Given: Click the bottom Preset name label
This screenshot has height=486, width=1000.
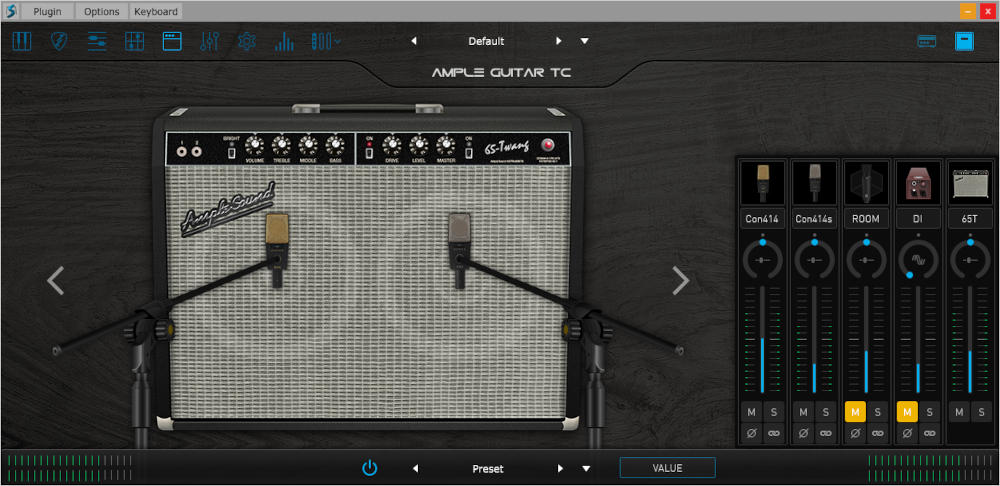Looking at the screenshot, I should click(x=488, y=469).
